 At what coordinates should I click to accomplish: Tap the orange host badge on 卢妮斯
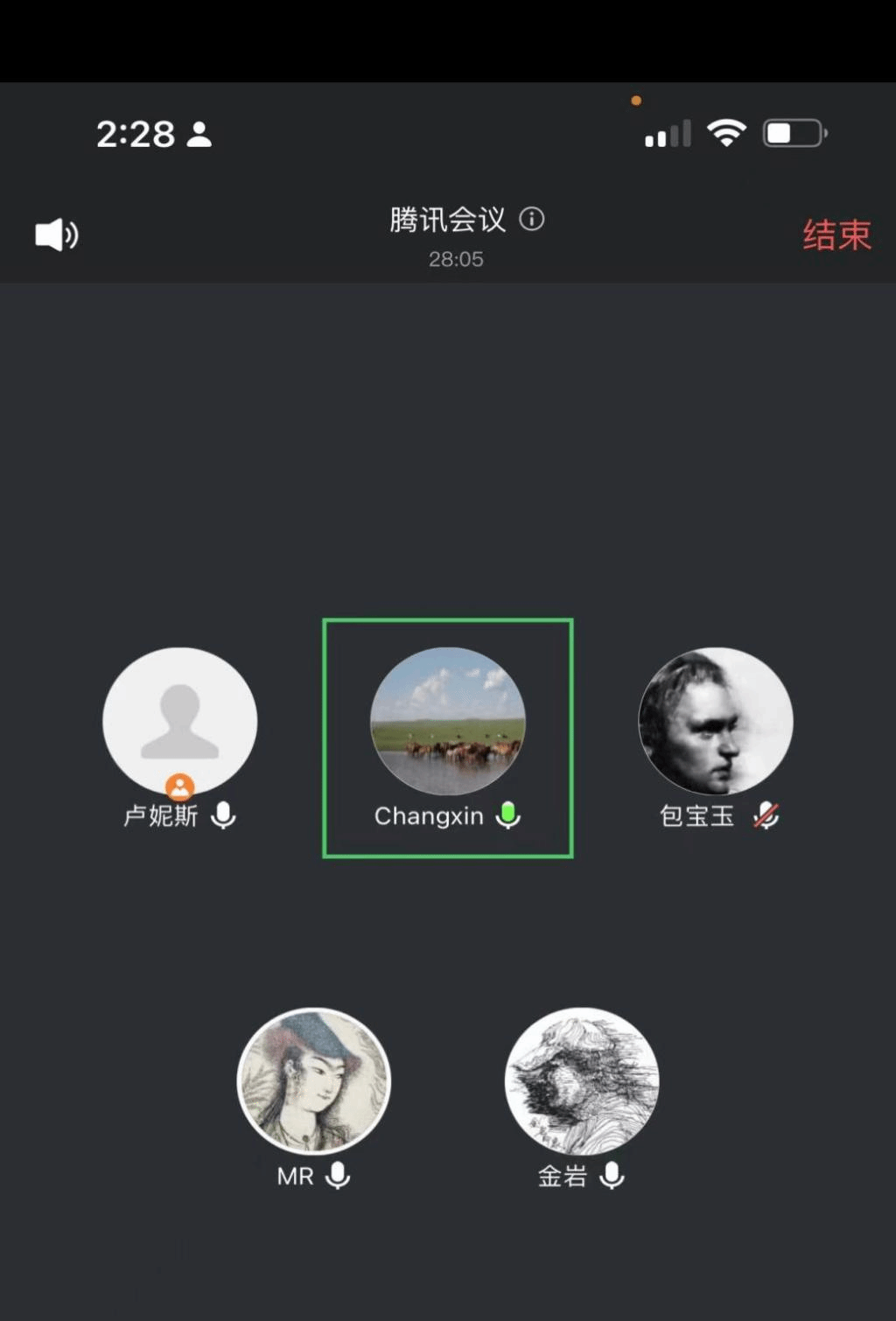180,787
